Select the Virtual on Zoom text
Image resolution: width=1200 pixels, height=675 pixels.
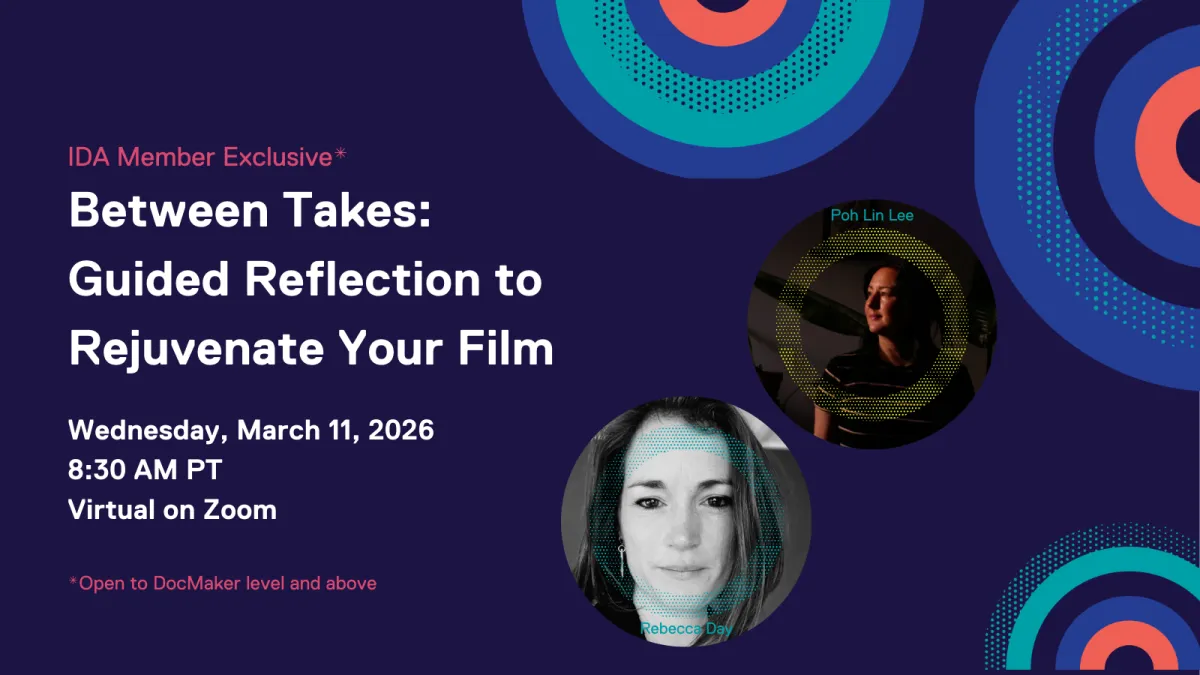(170, 510)
